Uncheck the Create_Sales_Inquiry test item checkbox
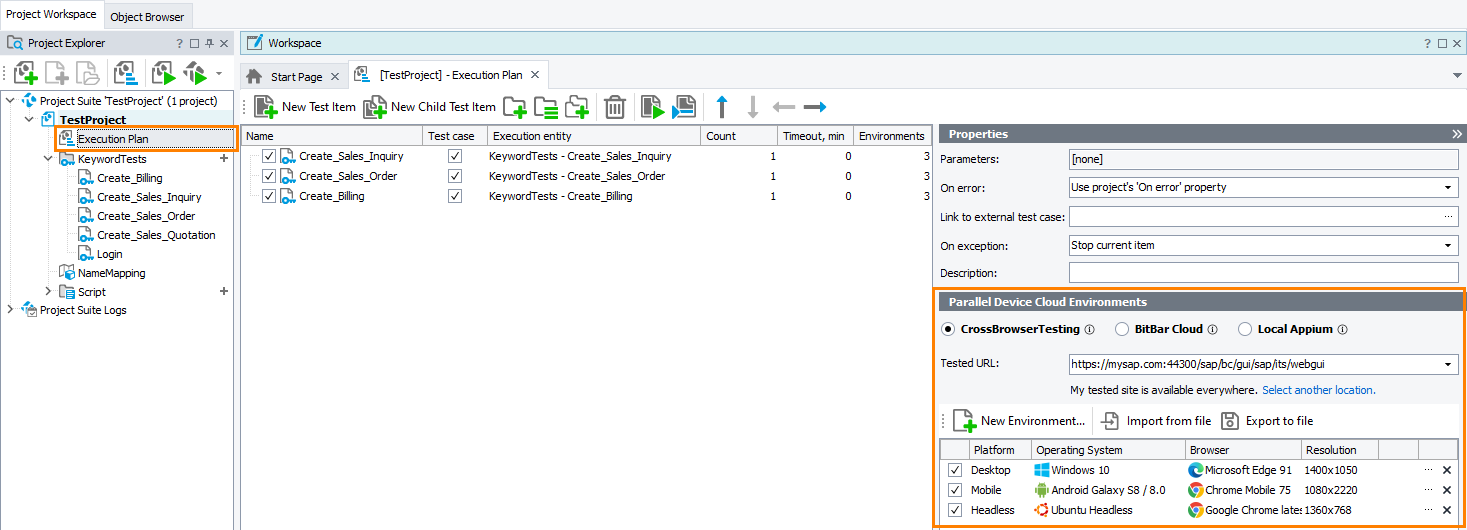The width and height of the screenshot is (1467, 530). pos(268,156)
